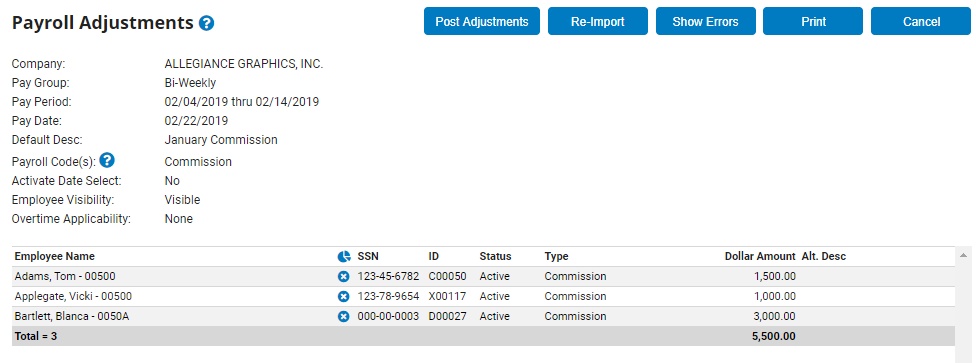976x363 pixels.
Task: Click the Re-Import button
Action: 598,21
